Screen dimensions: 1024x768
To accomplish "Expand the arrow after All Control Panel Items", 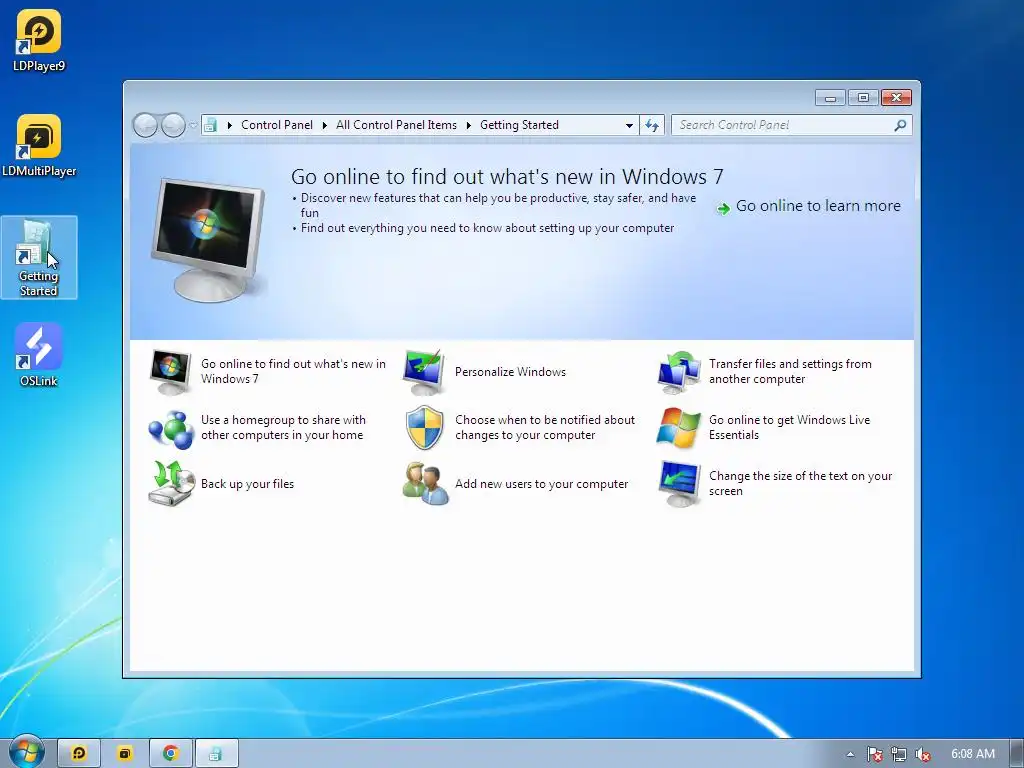I will [468, 125].
